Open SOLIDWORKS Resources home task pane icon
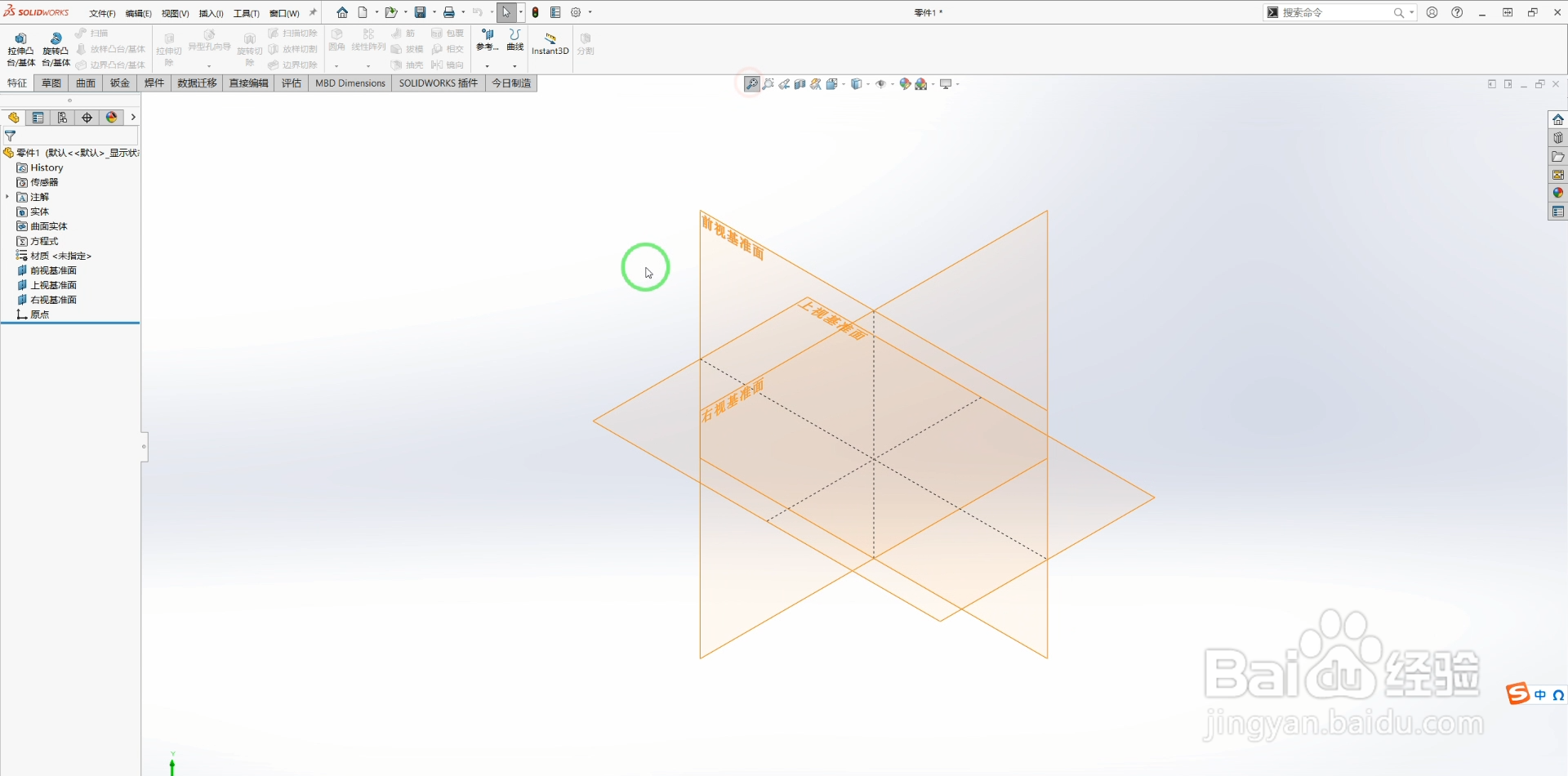The width and height of the screenshot is (1568, 776). coord(1558,119)
